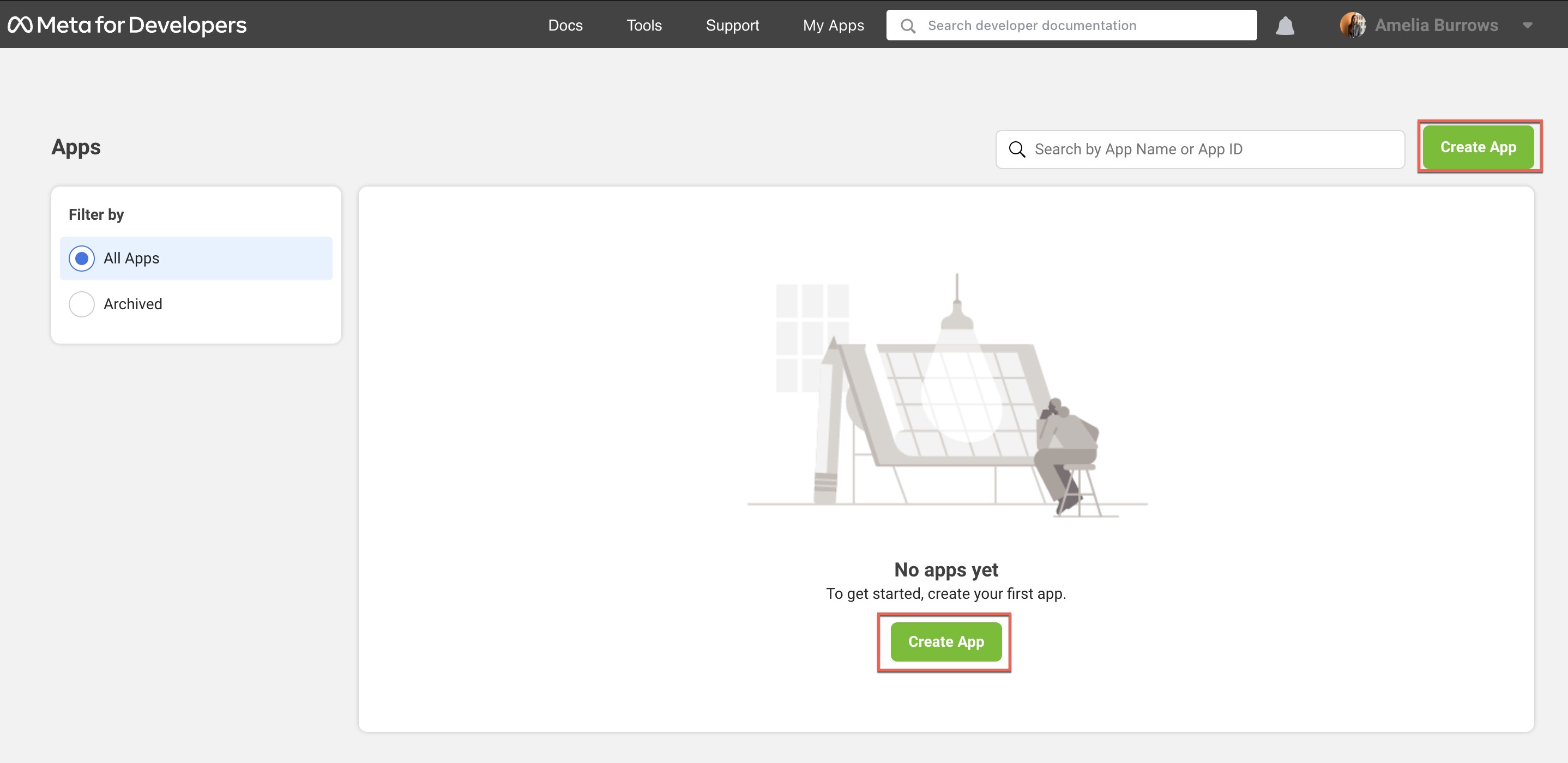Collapse the Amelia Burrows account dropdown

[x=1528, y=25]
